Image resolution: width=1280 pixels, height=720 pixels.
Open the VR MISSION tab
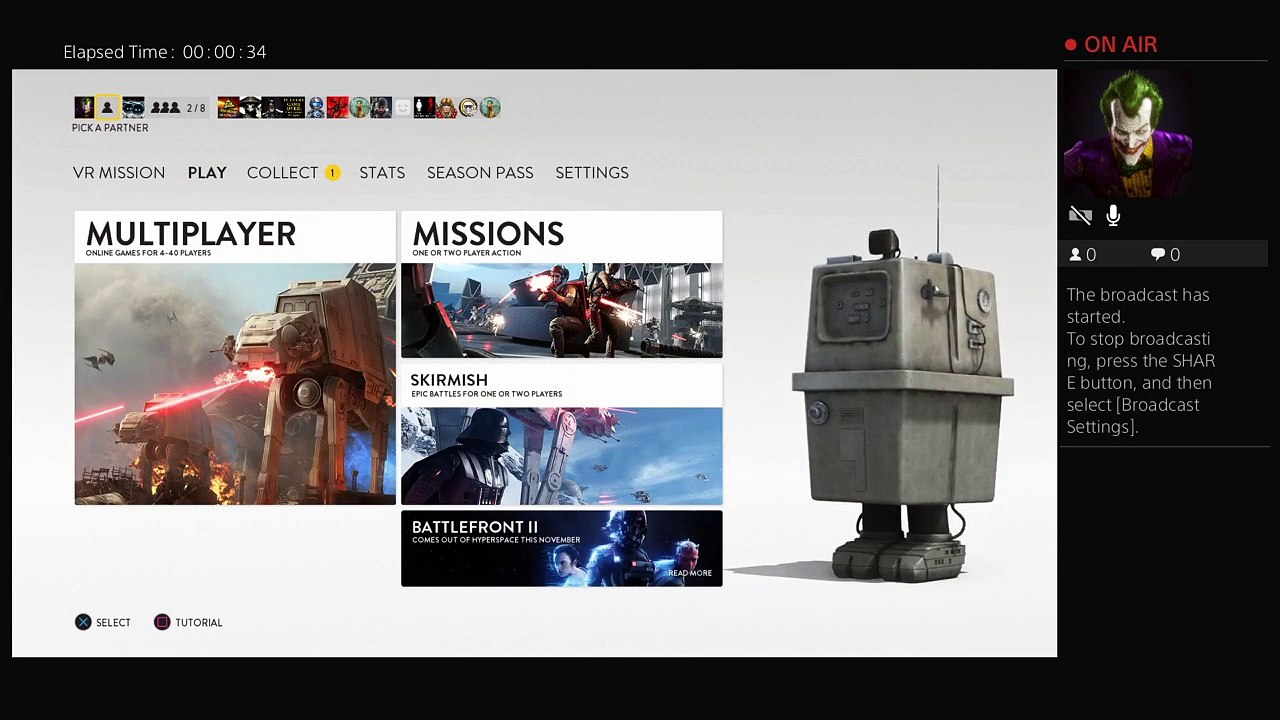[x=119, y=173]
